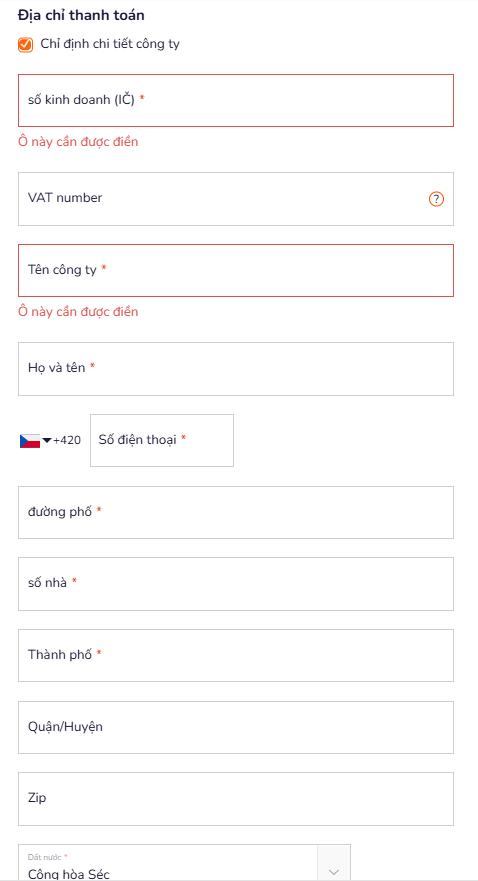This screenshot has height=881, width=478.
Task: Click the +420 country code label
Action: click(x=67, y=440)
